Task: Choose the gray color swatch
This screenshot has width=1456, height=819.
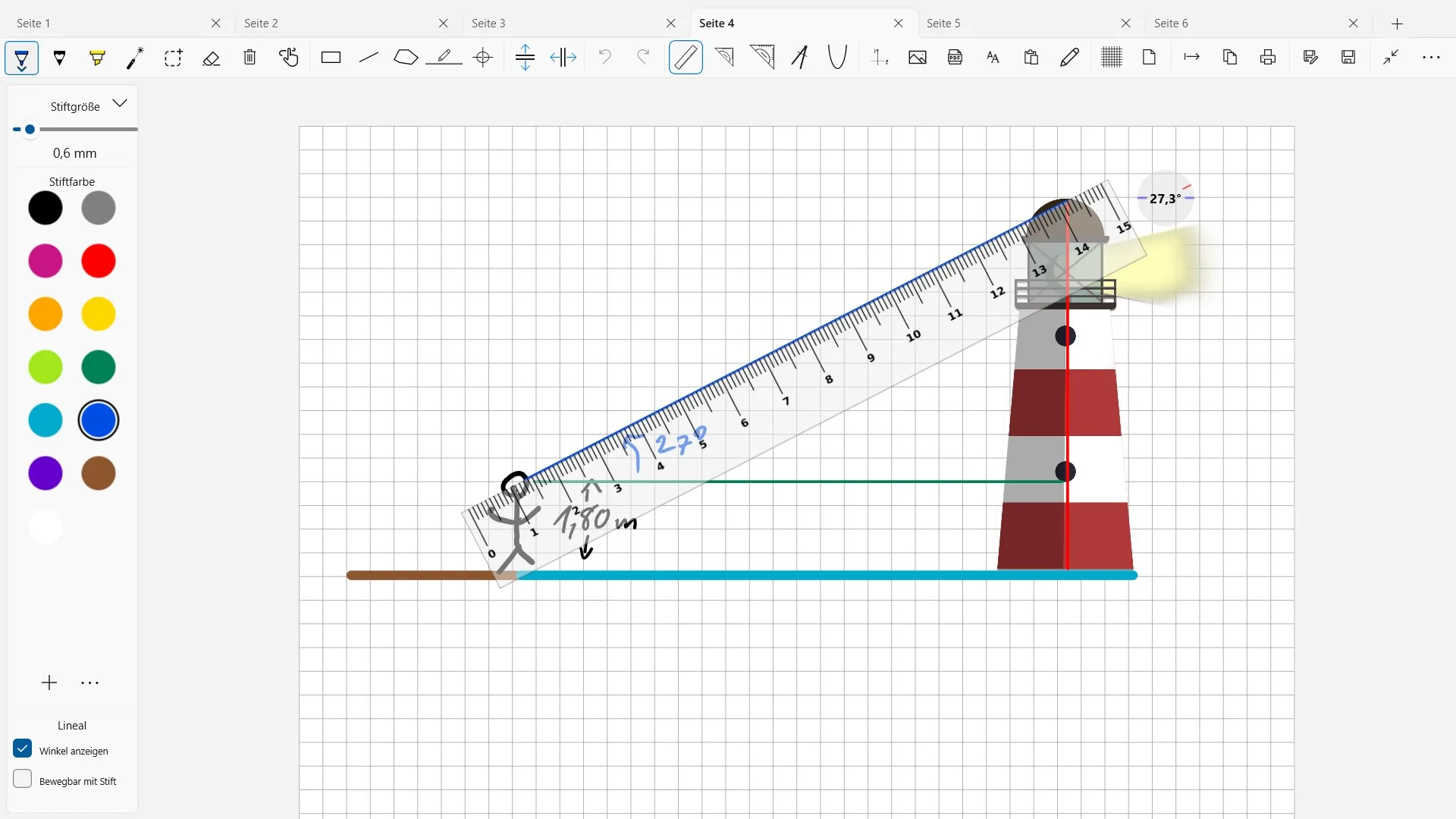Action: click(x=99, y=208)
